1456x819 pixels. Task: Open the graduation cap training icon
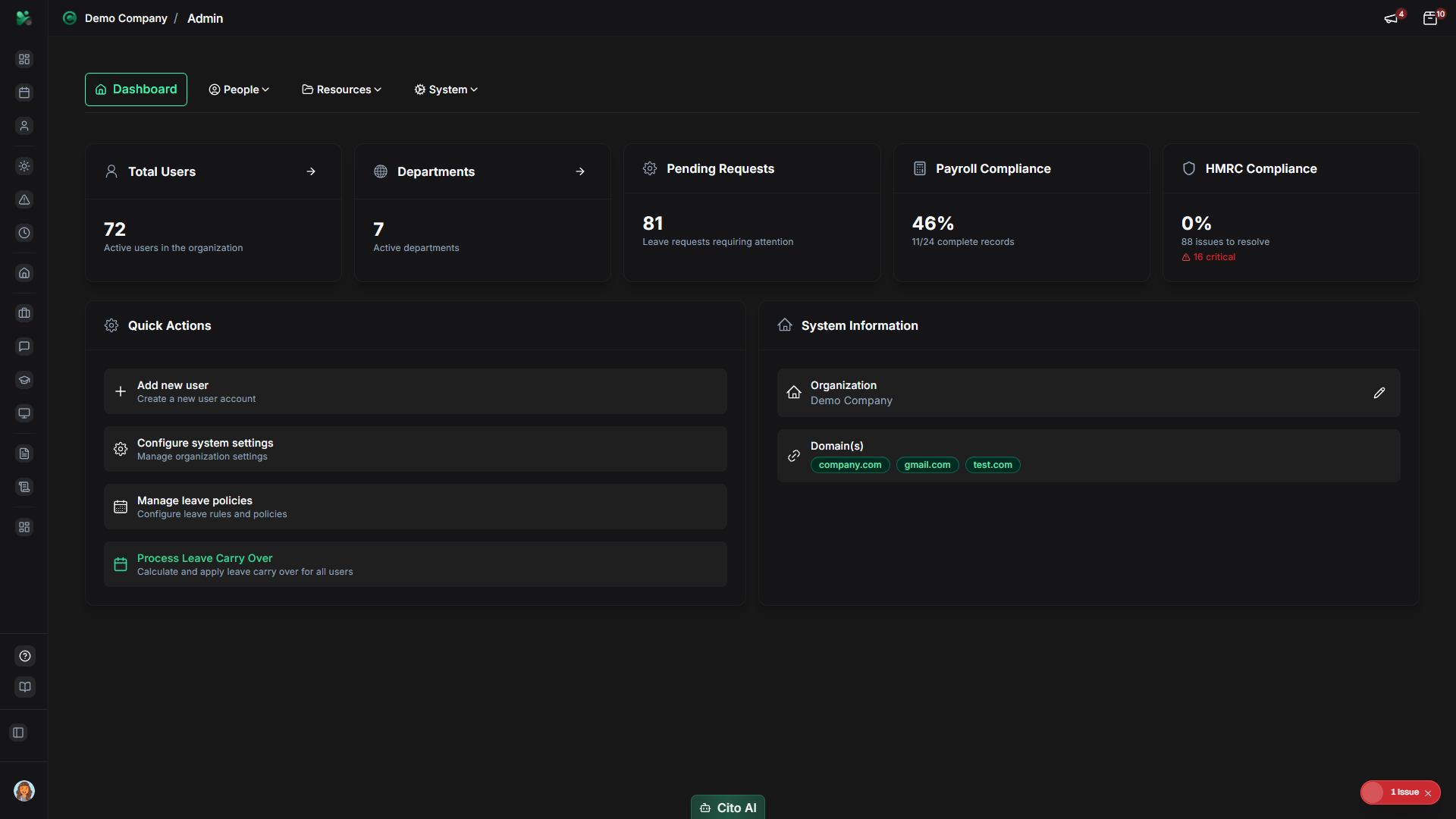click(x=24, y=380)
